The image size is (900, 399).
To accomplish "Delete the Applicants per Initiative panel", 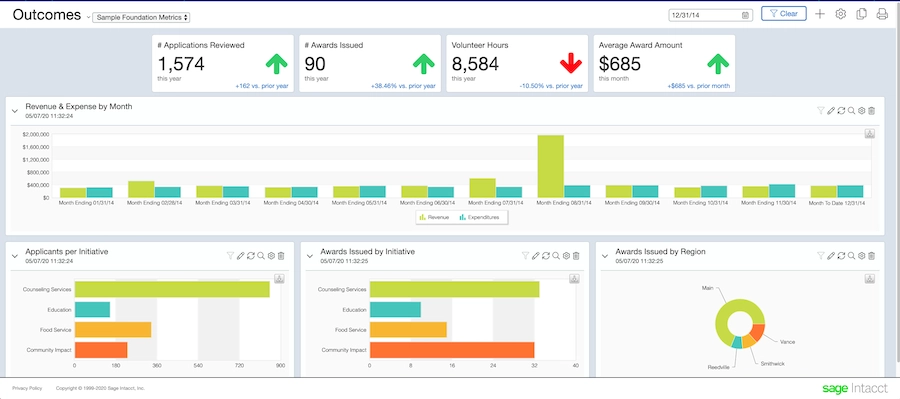I will coord(281,256).
